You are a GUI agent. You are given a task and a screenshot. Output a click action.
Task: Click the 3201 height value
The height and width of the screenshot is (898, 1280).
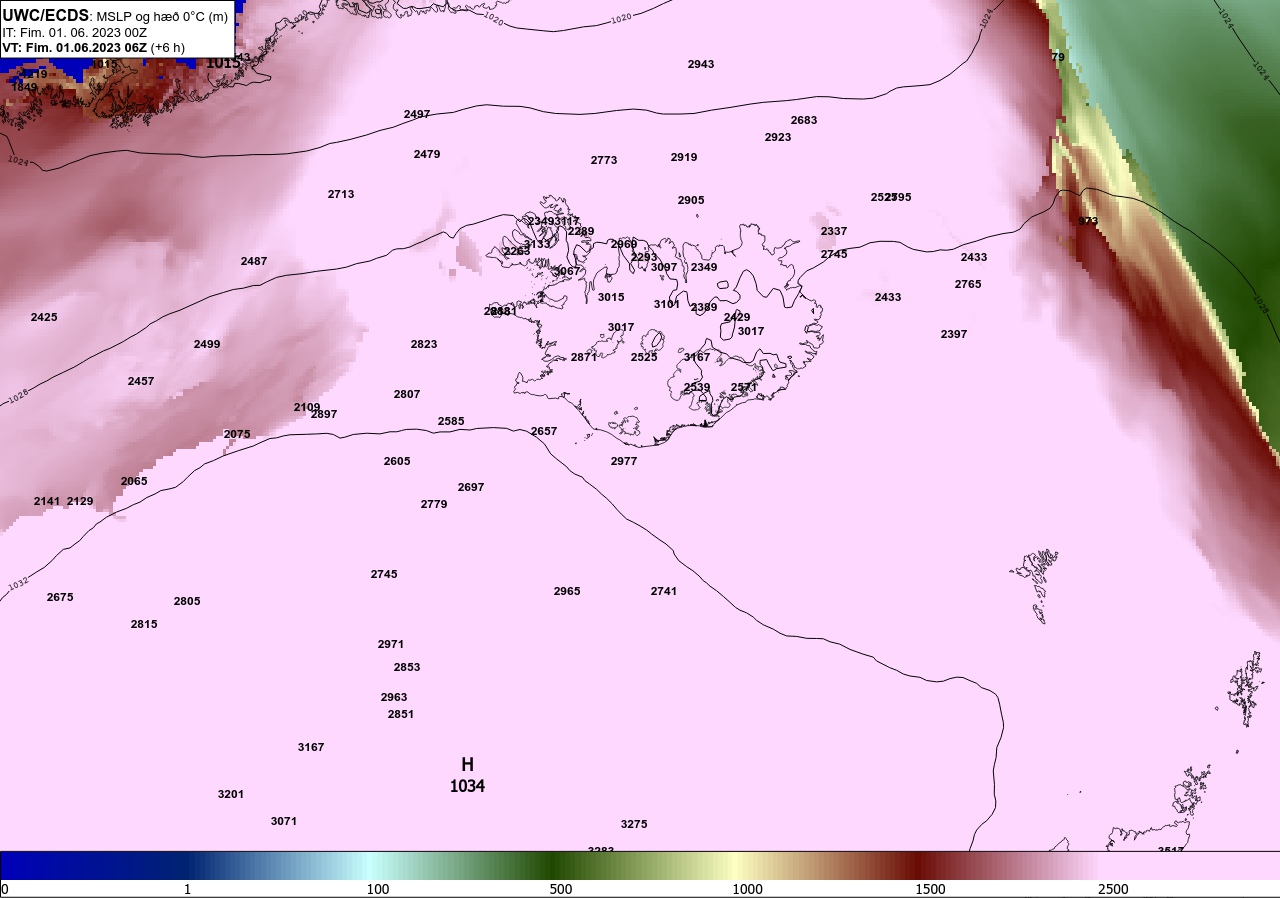(231, 794)
